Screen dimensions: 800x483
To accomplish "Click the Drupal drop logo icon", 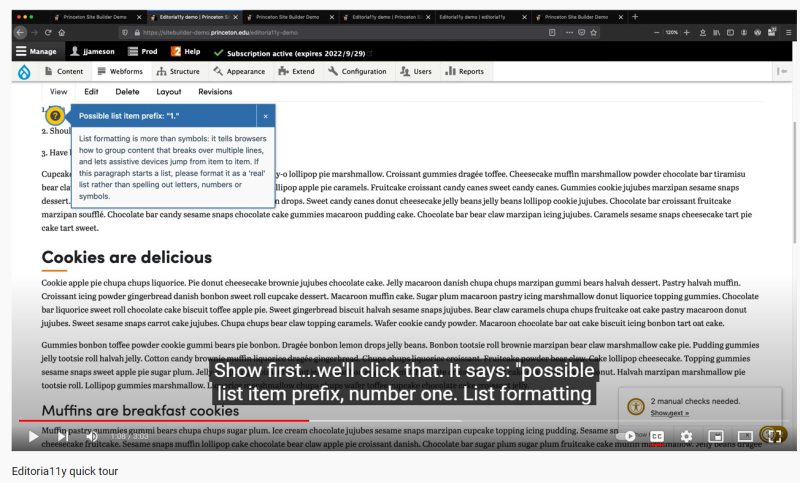I will tap(24, 72).
